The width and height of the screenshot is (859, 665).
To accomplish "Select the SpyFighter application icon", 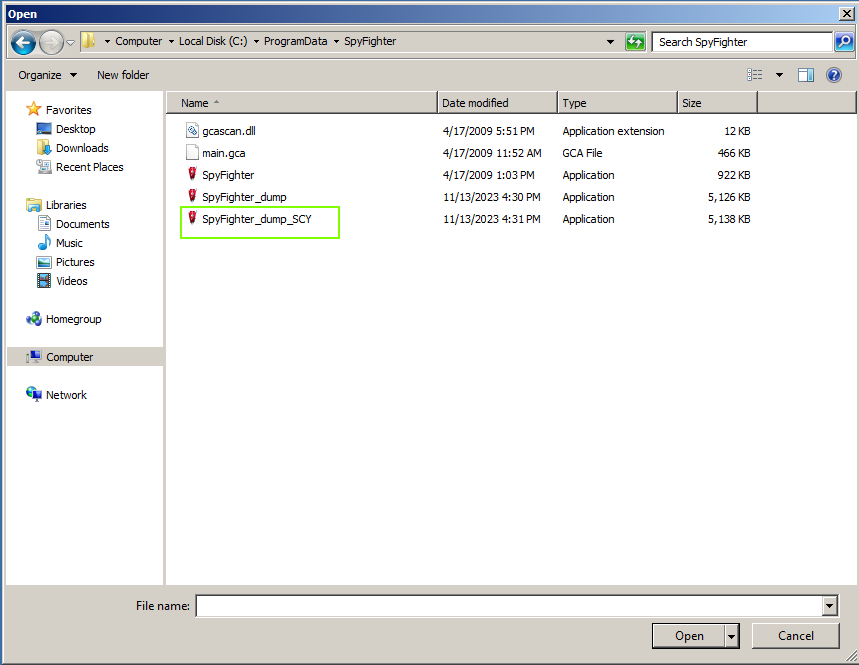I will 192,174.
